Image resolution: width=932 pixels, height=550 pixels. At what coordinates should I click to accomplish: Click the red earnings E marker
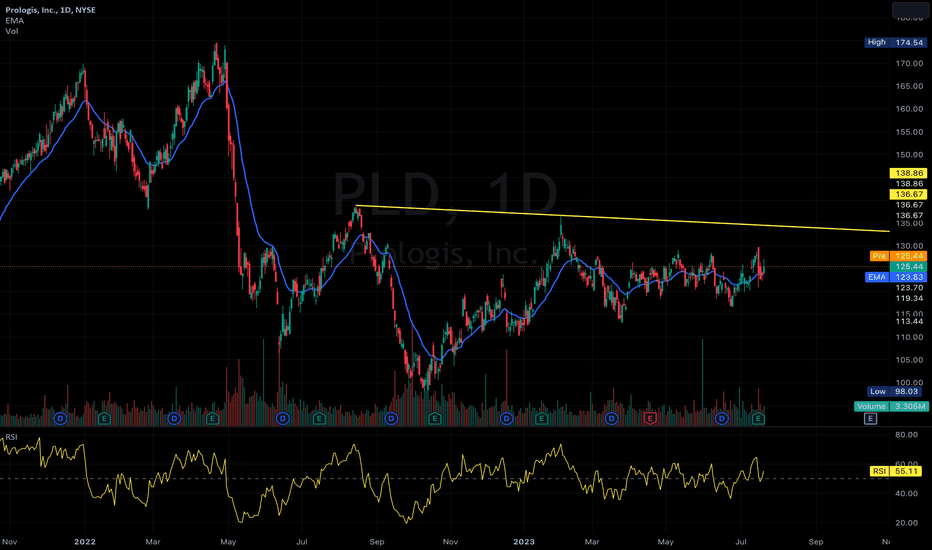[650, 419]
